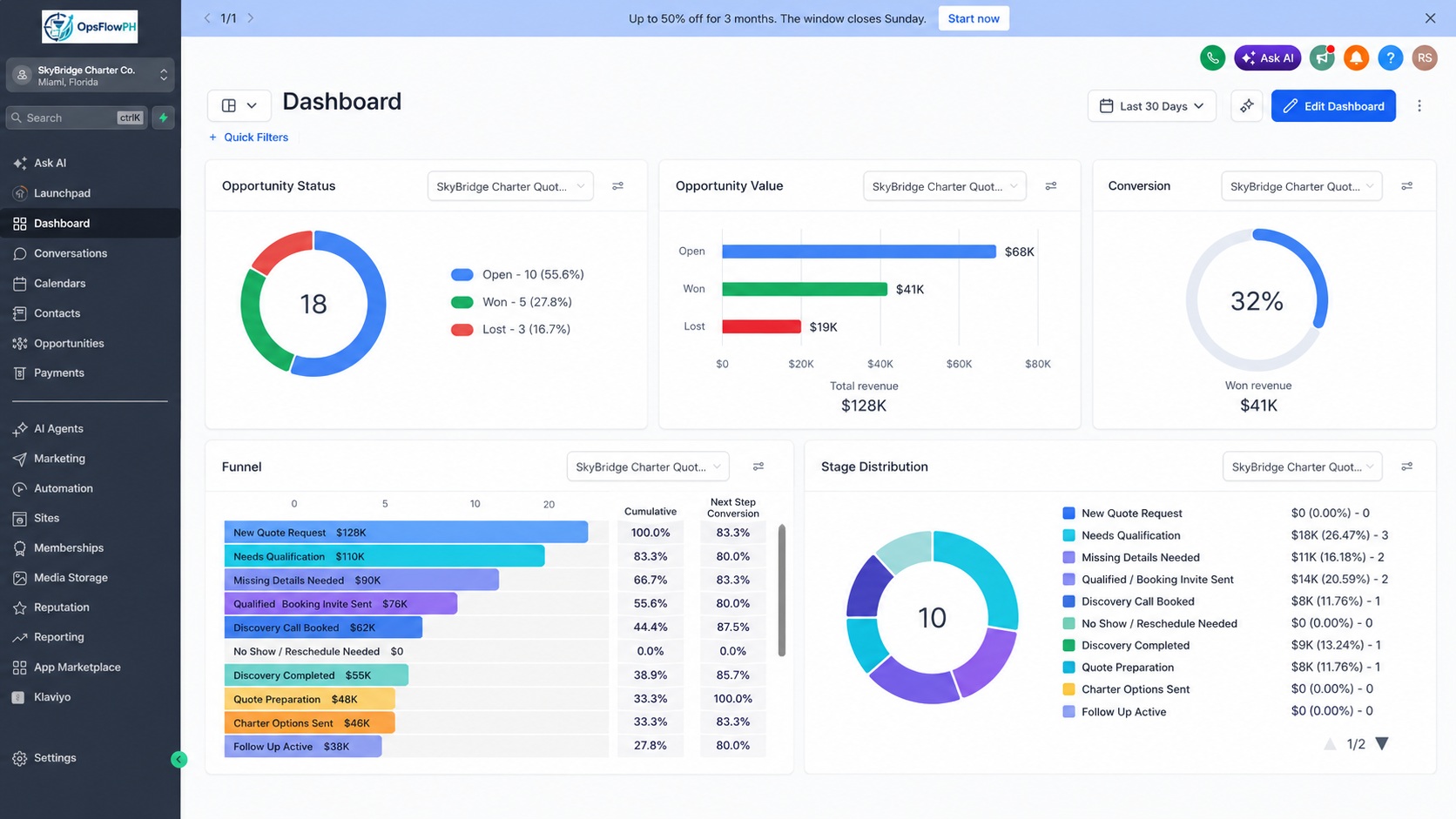Click the Discovery Completed funnel bar
This screenshot has width=1456, height=819.
coord(316,675)
